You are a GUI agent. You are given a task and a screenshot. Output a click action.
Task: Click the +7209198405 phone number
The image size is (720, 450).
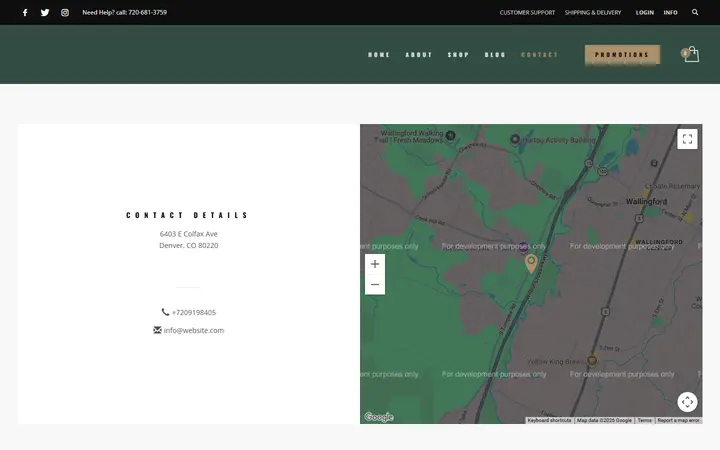pos(194,312)
